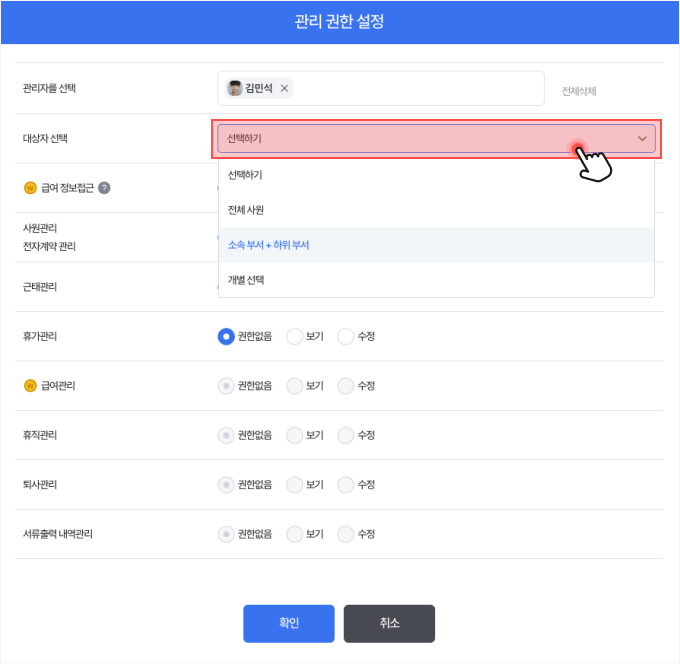
Task: Choose 소속 부서 + 하위 부서 option
Action: (268, 245)
